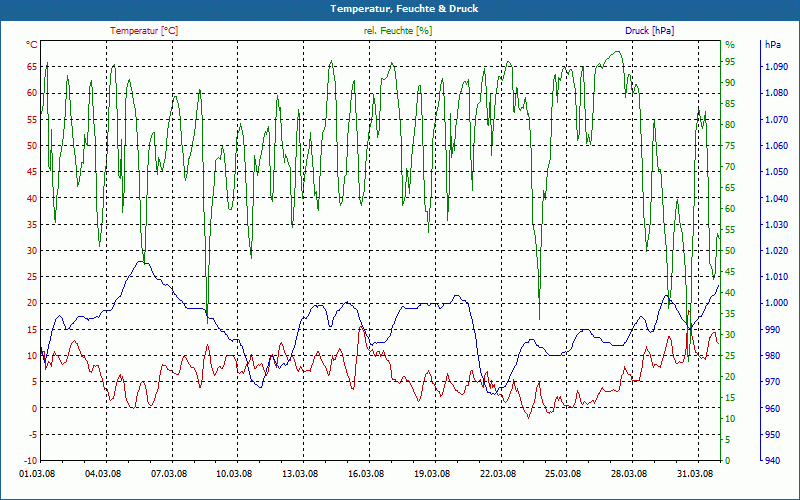Click '-5' on the red temperature axis
This screenshot has height=500, width=800.
33,435
